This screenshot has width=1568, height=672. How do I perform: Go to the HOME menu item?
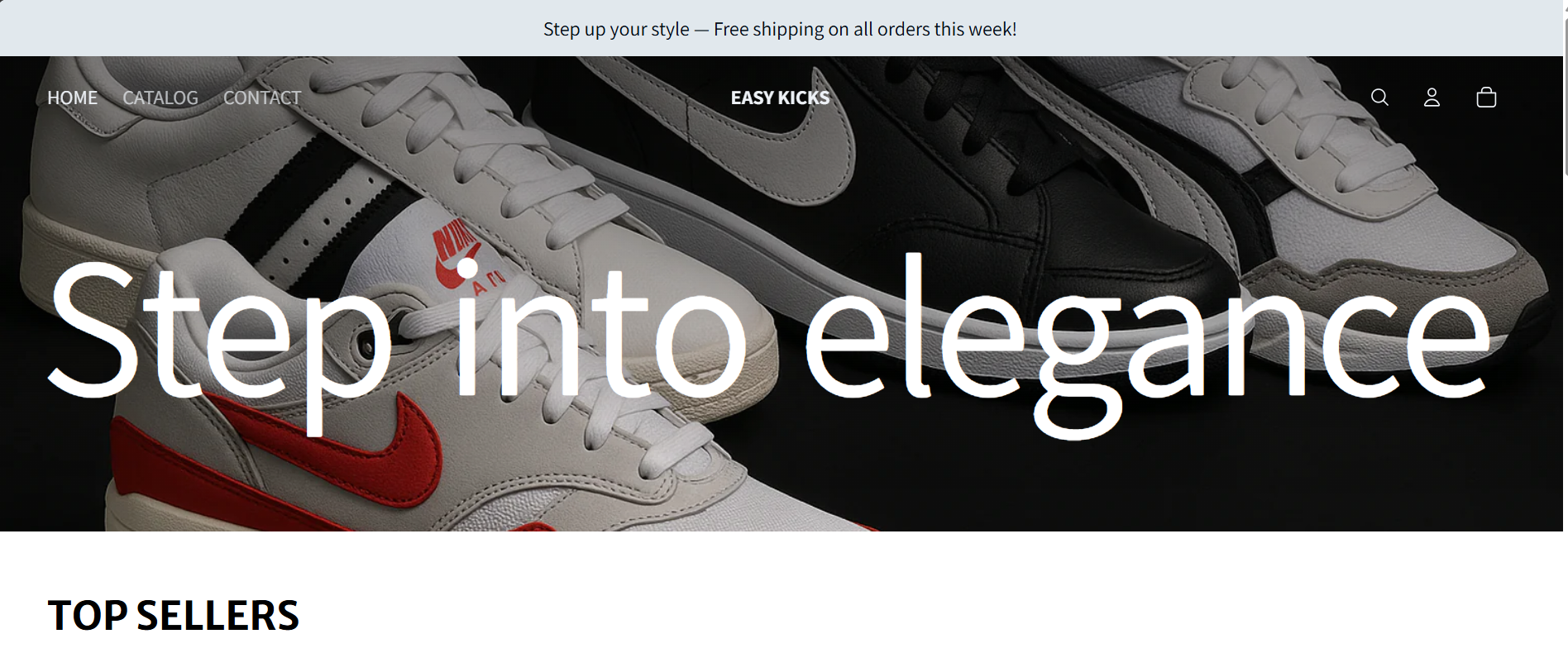click(x=72, y=98)
